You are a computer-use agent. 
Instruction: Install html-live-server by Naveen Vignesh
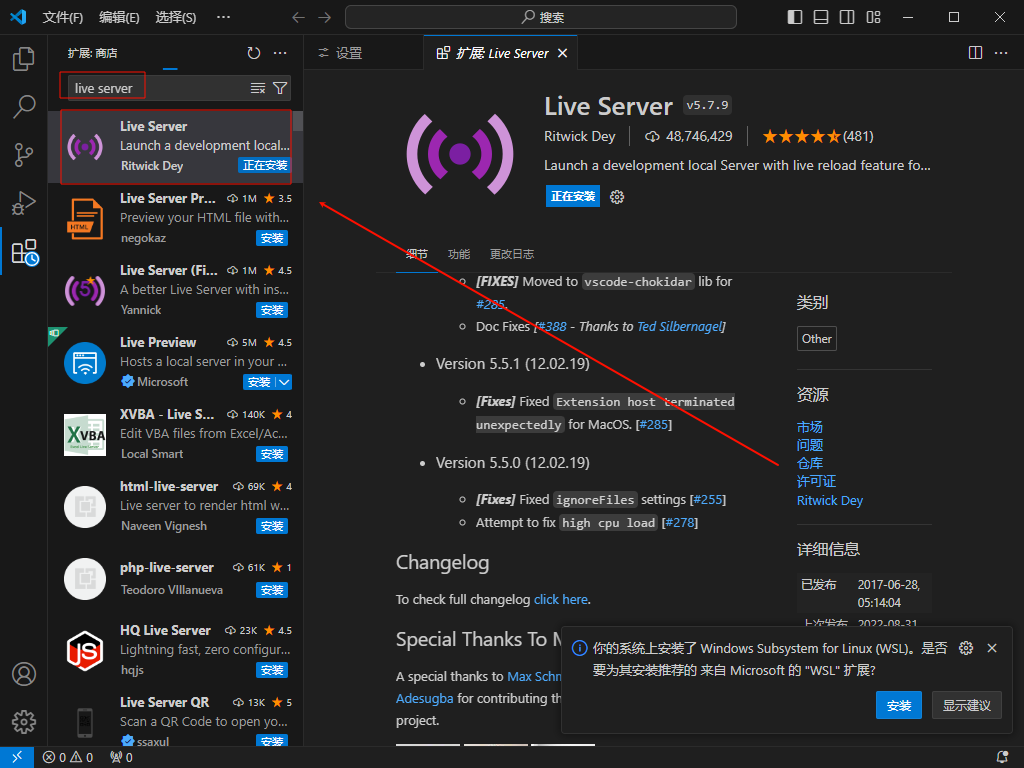[272, 526]
